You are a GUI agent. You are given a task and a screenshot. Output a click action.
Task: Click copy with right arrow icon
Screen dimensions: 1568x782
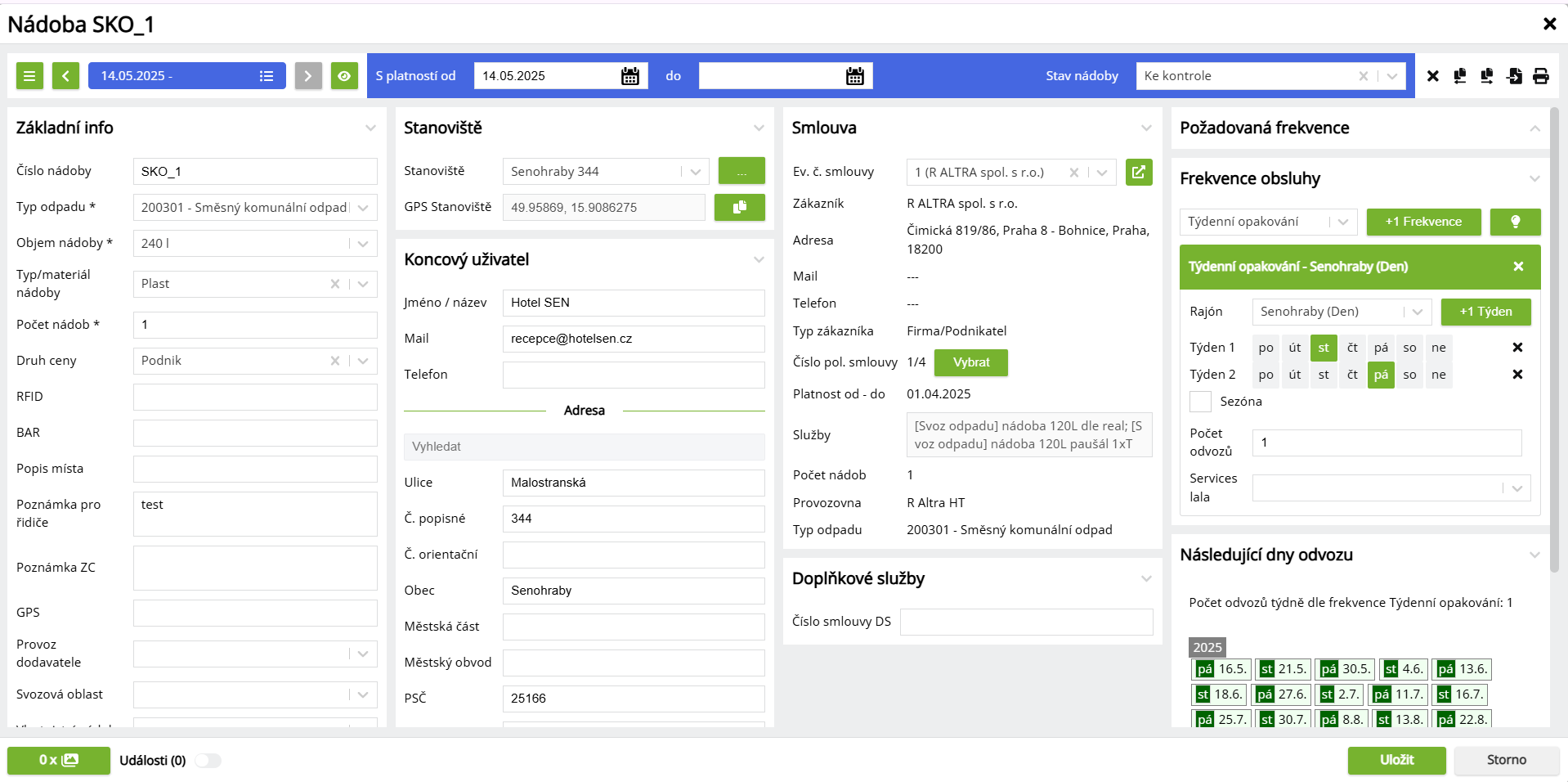click(x=1487, y=76)
